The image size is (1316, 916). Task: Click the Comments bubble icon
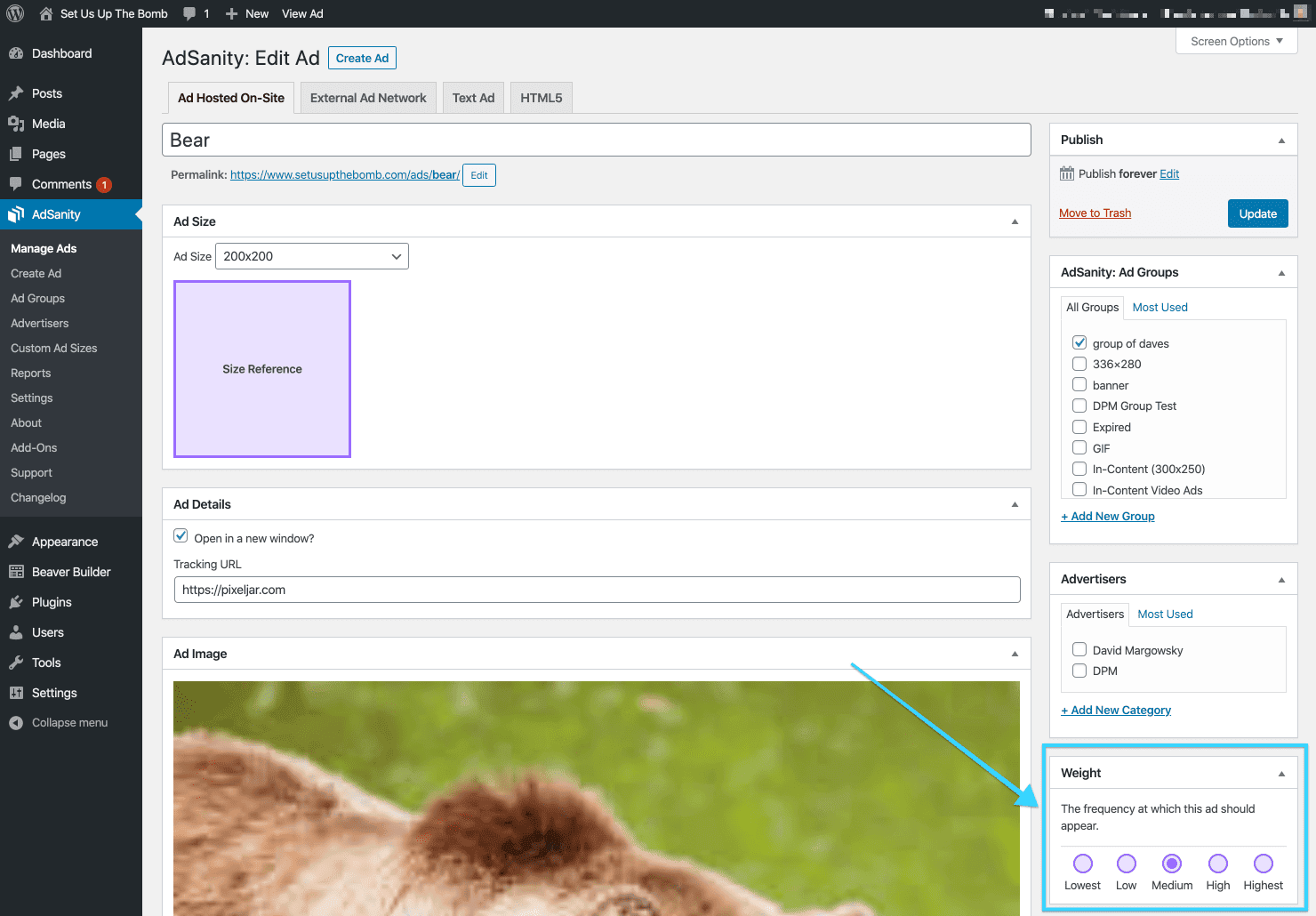click(x=16, y=184)
